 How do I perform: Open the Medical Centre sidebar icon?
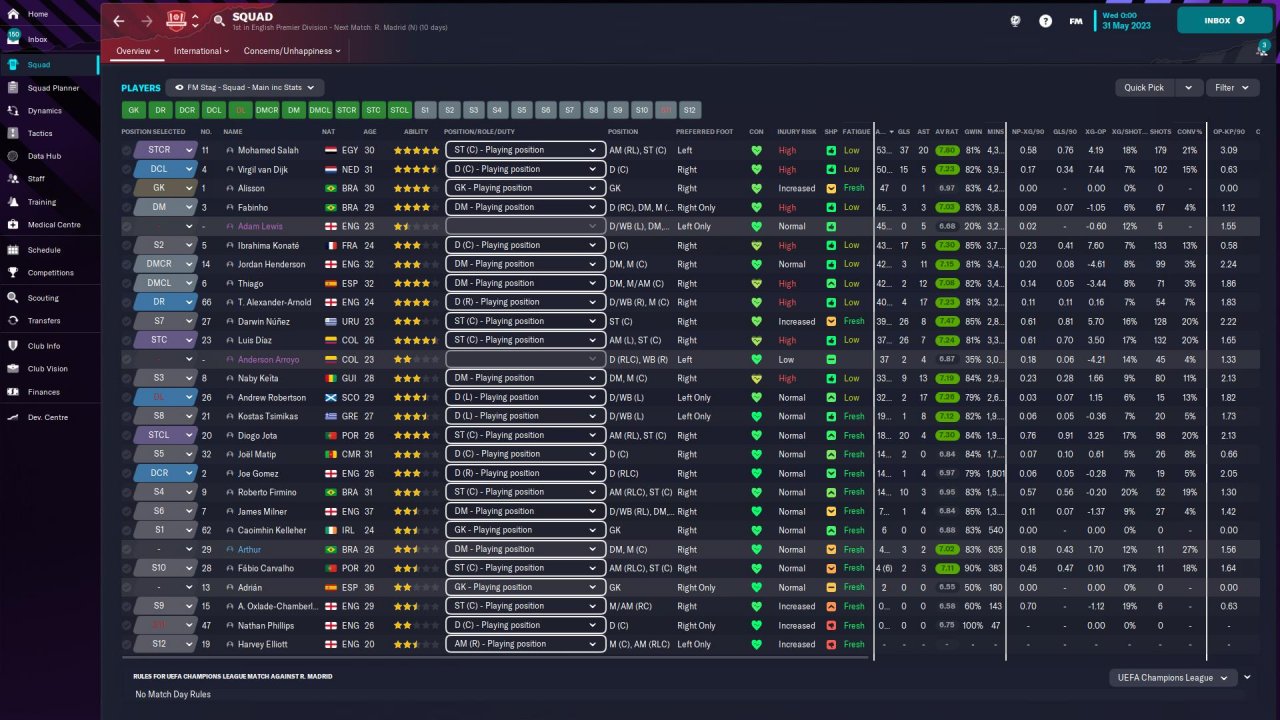(13, 225)
